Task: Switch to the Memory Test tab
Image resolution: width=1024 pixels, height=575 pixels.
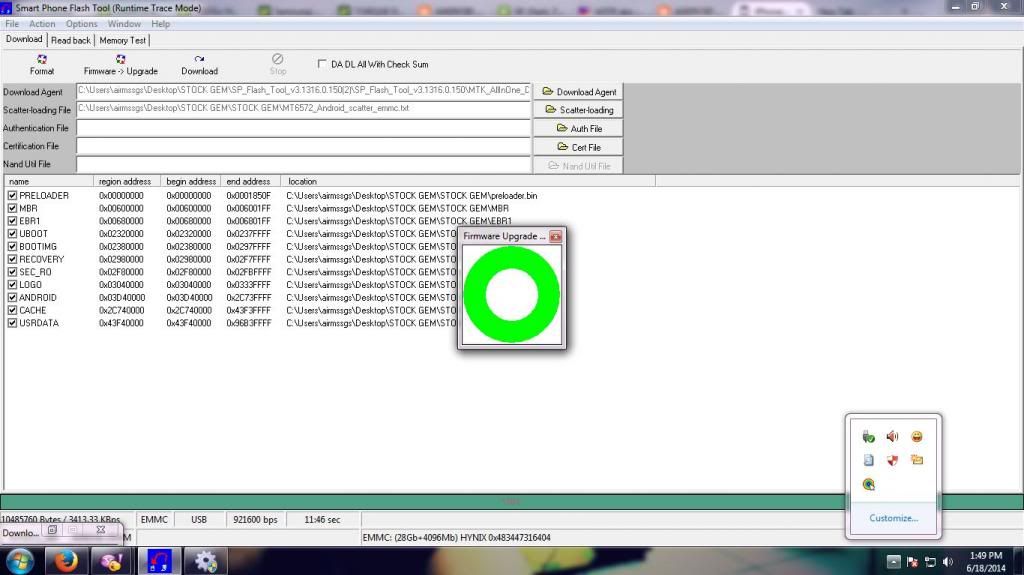Action: [123, 40]
